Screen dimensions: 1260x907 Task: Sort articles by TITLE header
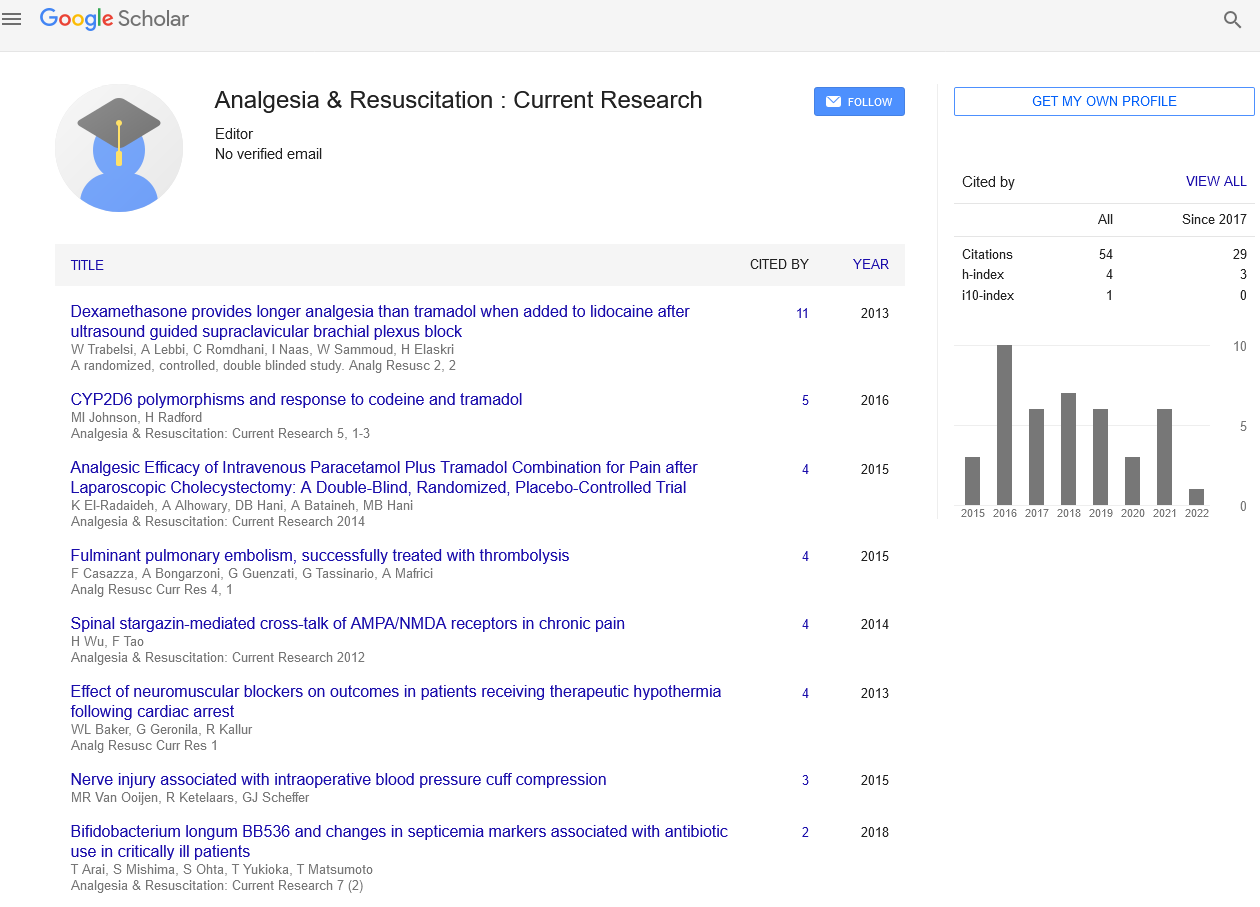tap(87, 265)
